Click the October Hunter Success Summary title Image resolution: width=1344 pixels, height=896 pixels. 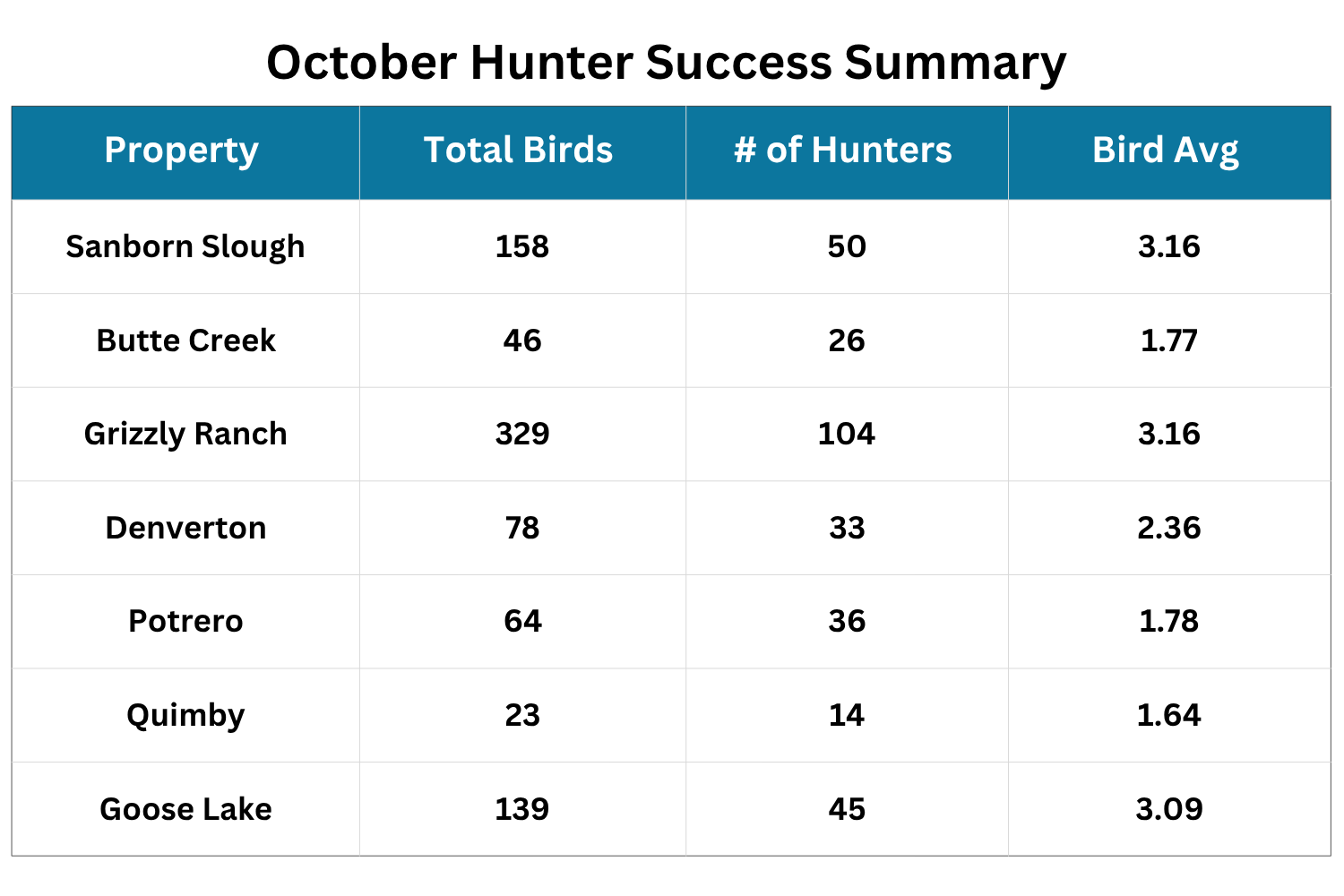pyautogui.click(x=666, y=63)
